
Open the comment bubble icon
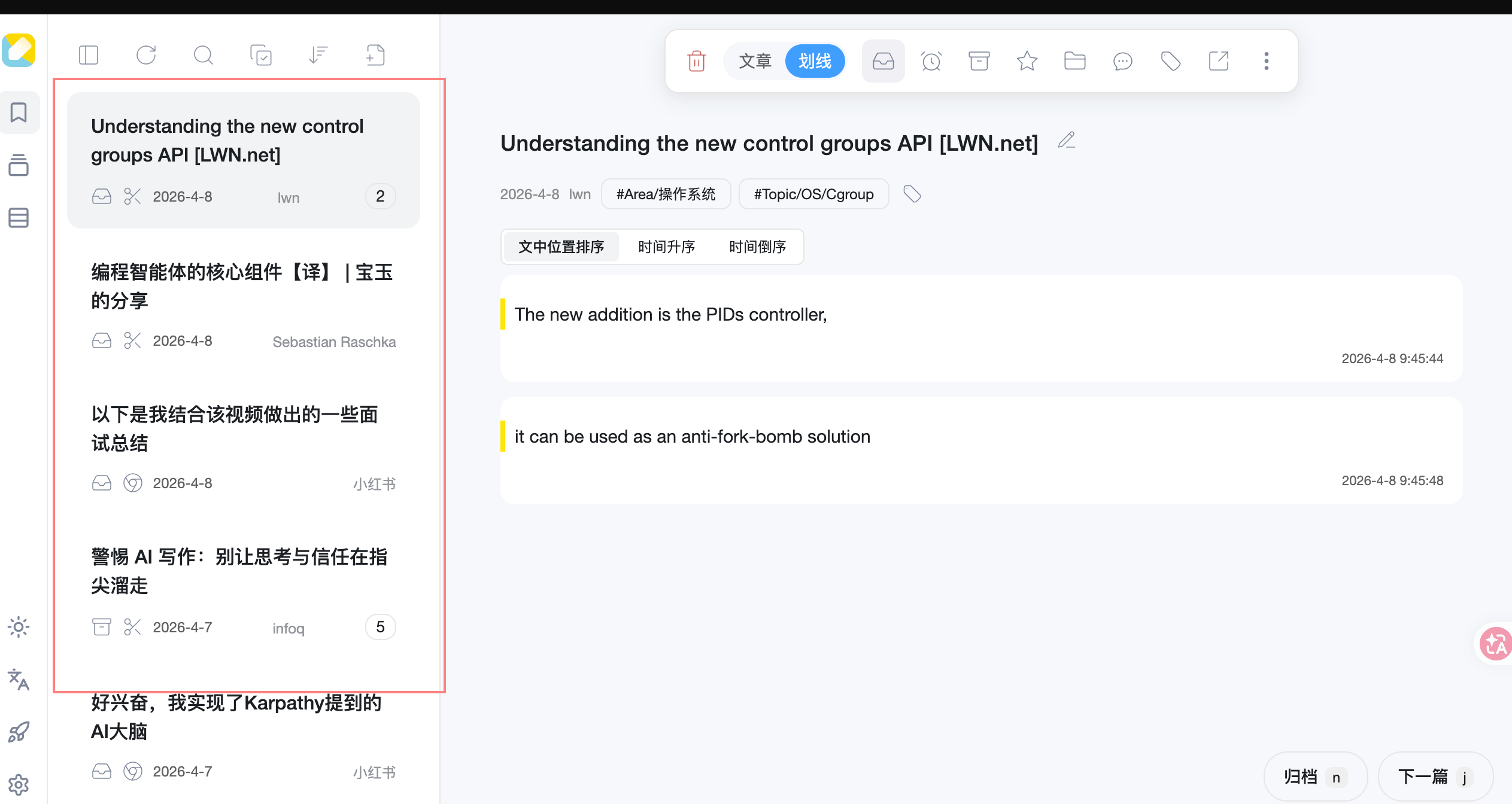pyautogui.click(x=1122, y=61)
